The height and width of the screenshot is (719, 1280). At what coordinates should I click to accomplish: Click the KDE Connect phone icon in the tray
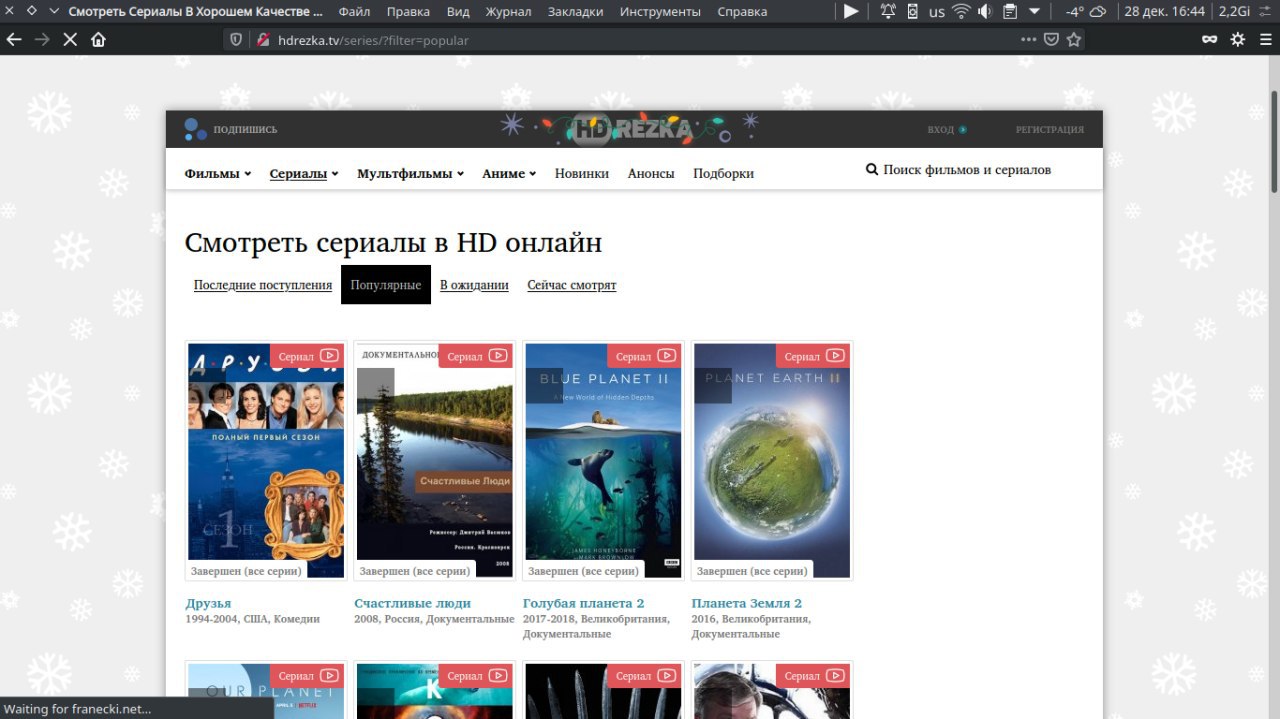coord(912,12)
